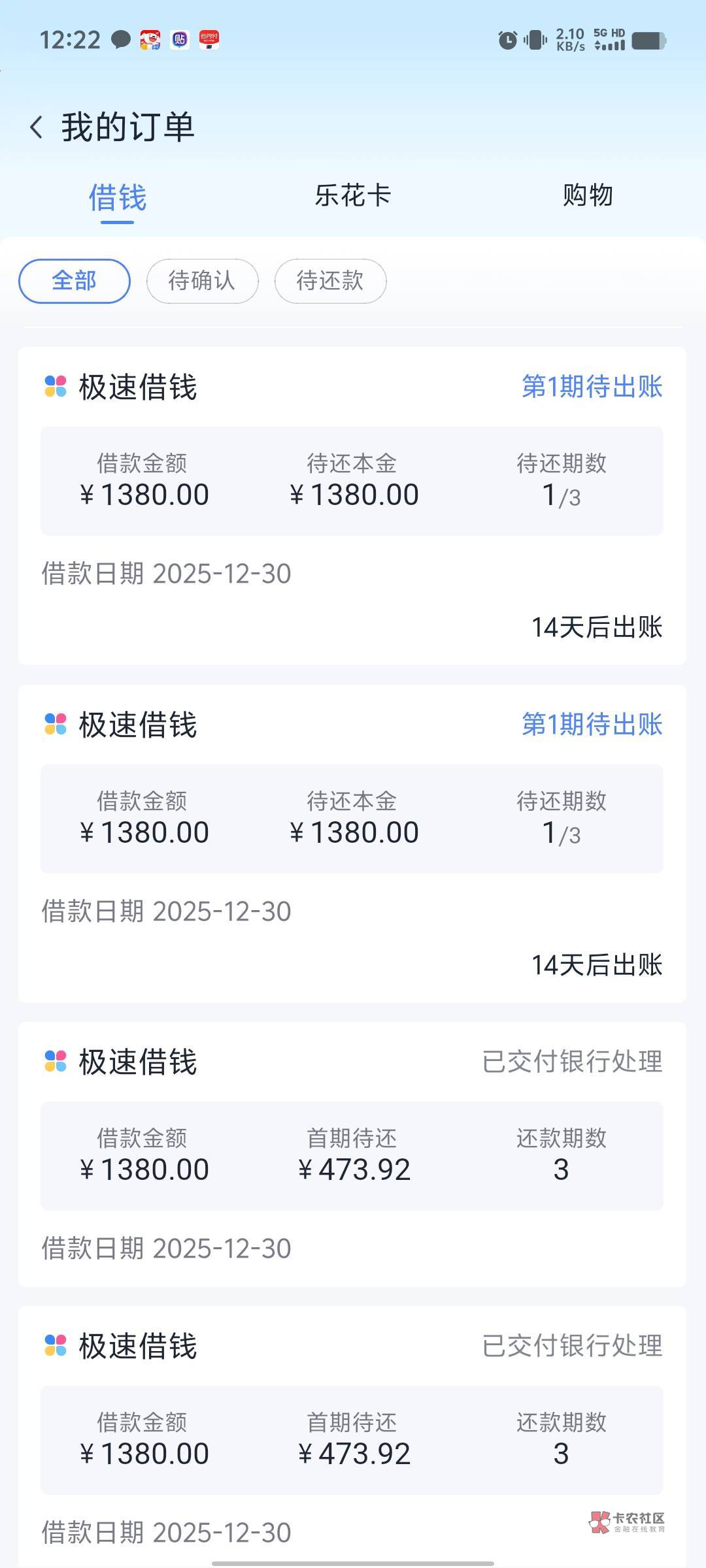Tap the home gesture bar at bottom

353,1563
